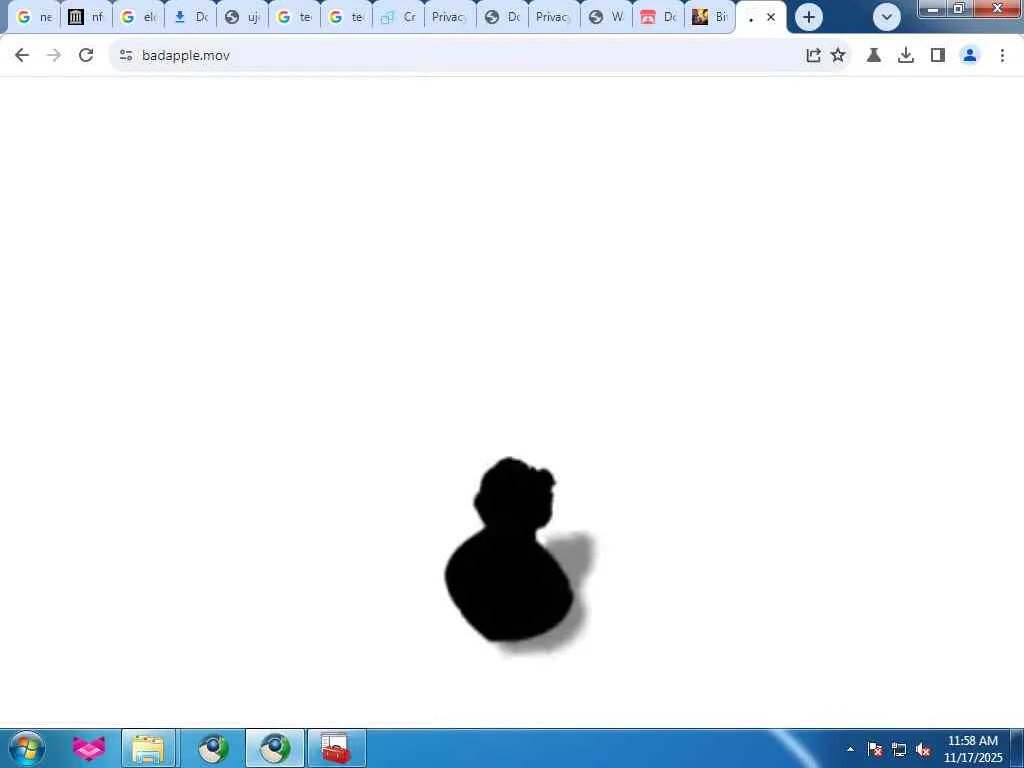Switch to the Google tab labeled 'el'
1024x768 pixels.
click(x=138, y=18)
